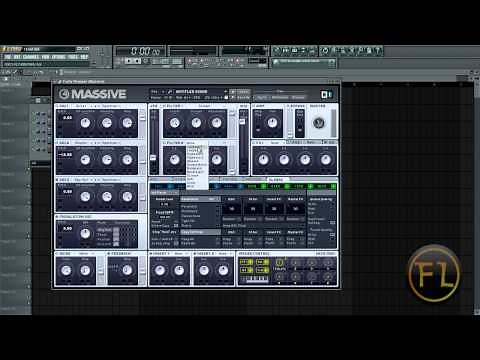
Task: Click the Save MIDI button in Macro Control
Action: coord(325,254)
